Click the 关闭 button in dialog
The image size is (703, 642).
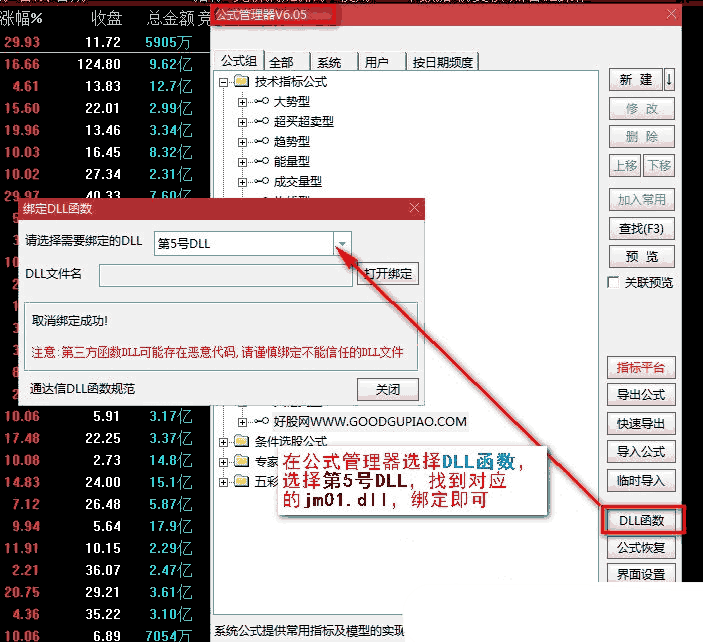coord(387,389)
